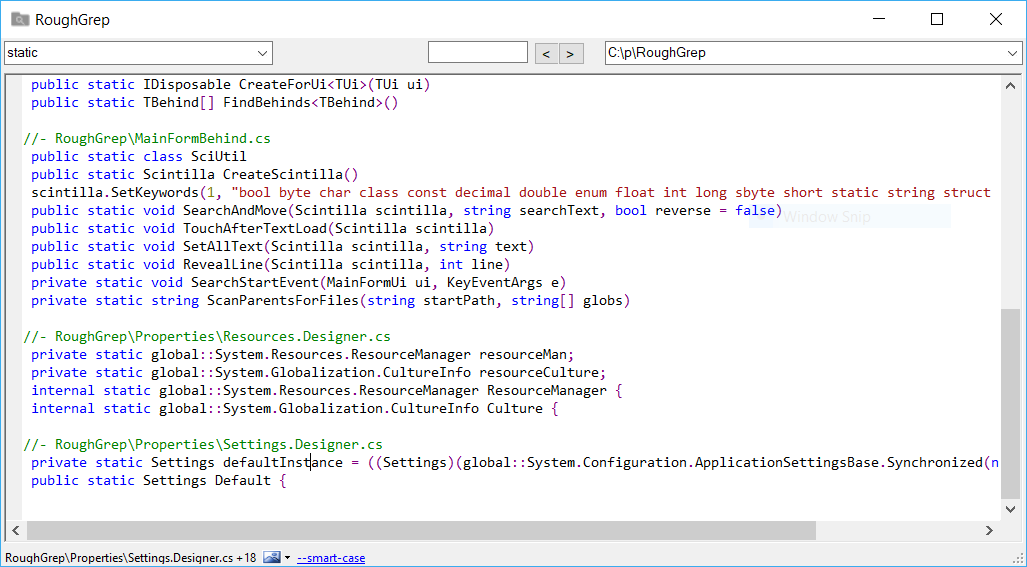This screenshot has height=567, width=1027.
Task: Click the vertical scrollbar up arrow
Action: click(x=1010, y=86)
